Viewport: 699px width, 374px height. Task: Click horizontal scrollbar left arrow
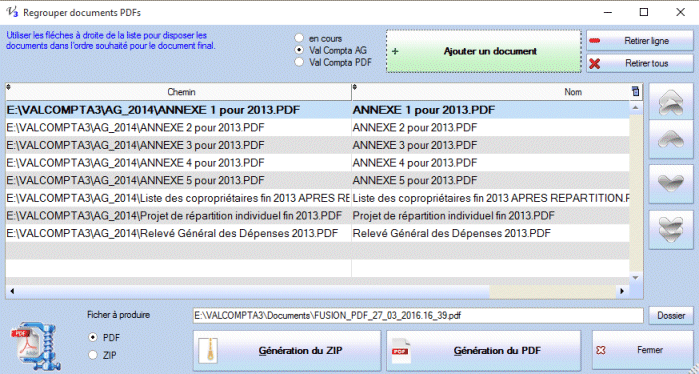12,291
